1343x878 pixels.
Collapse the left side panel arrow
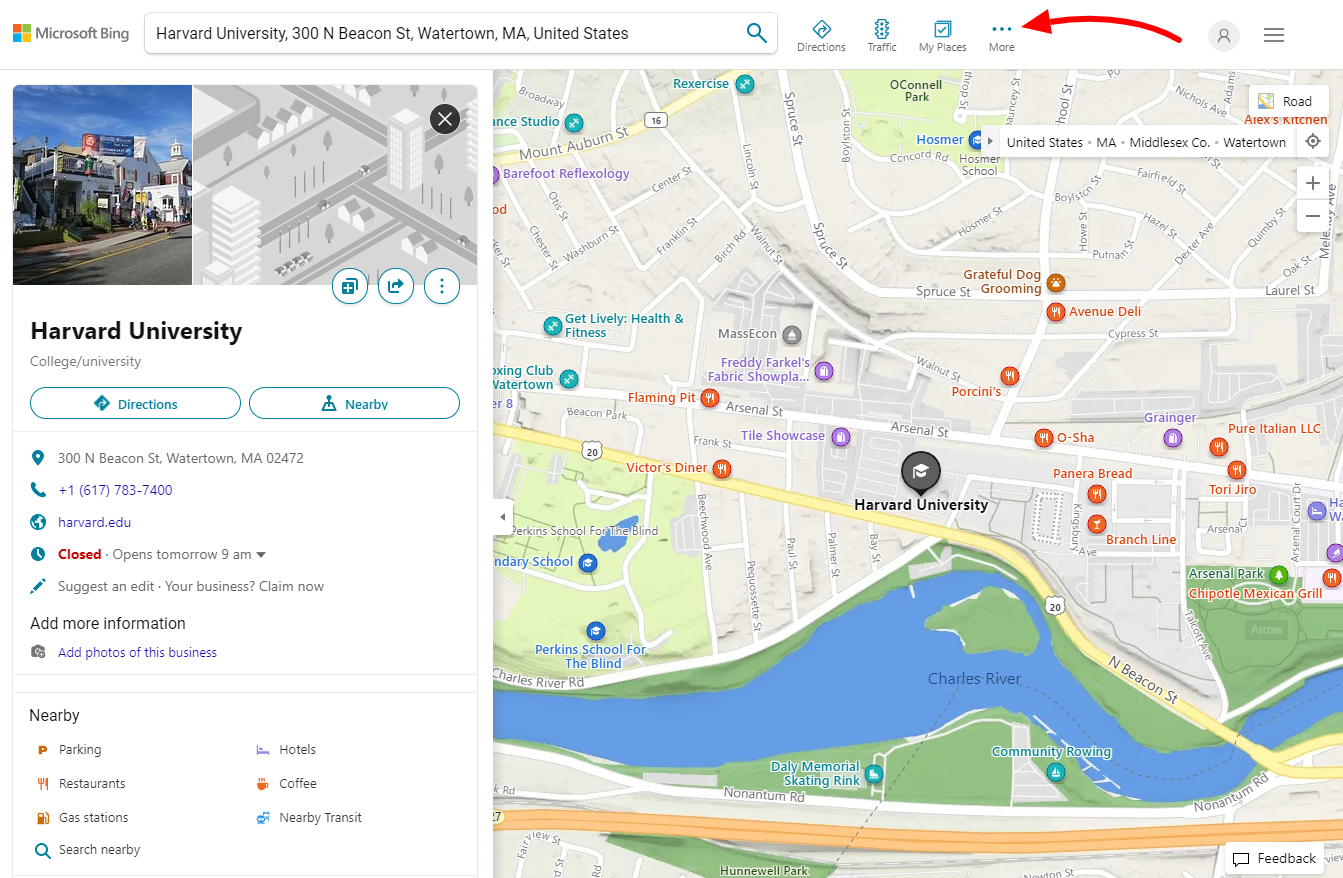tap(502, 517)
